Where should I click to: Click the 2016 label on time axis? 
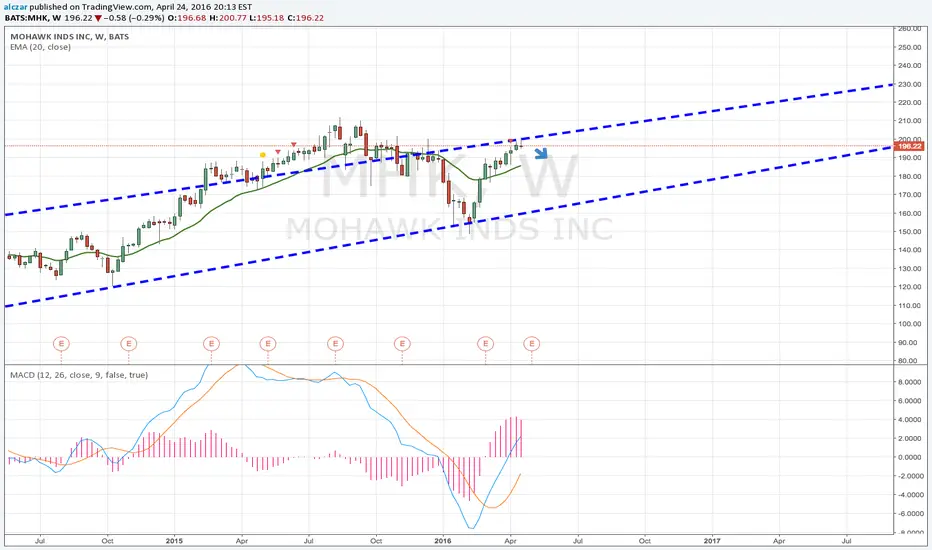(x=443, y=541)
